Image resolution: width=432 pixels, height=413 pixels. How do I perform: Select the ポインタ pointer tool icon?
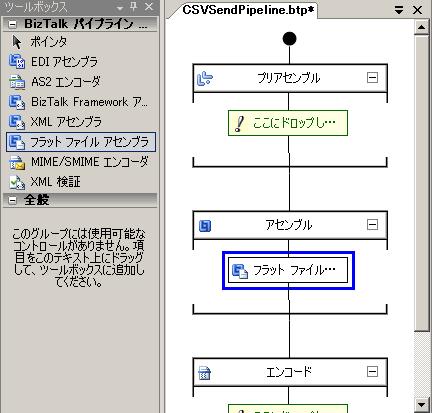tap(16, 42)
